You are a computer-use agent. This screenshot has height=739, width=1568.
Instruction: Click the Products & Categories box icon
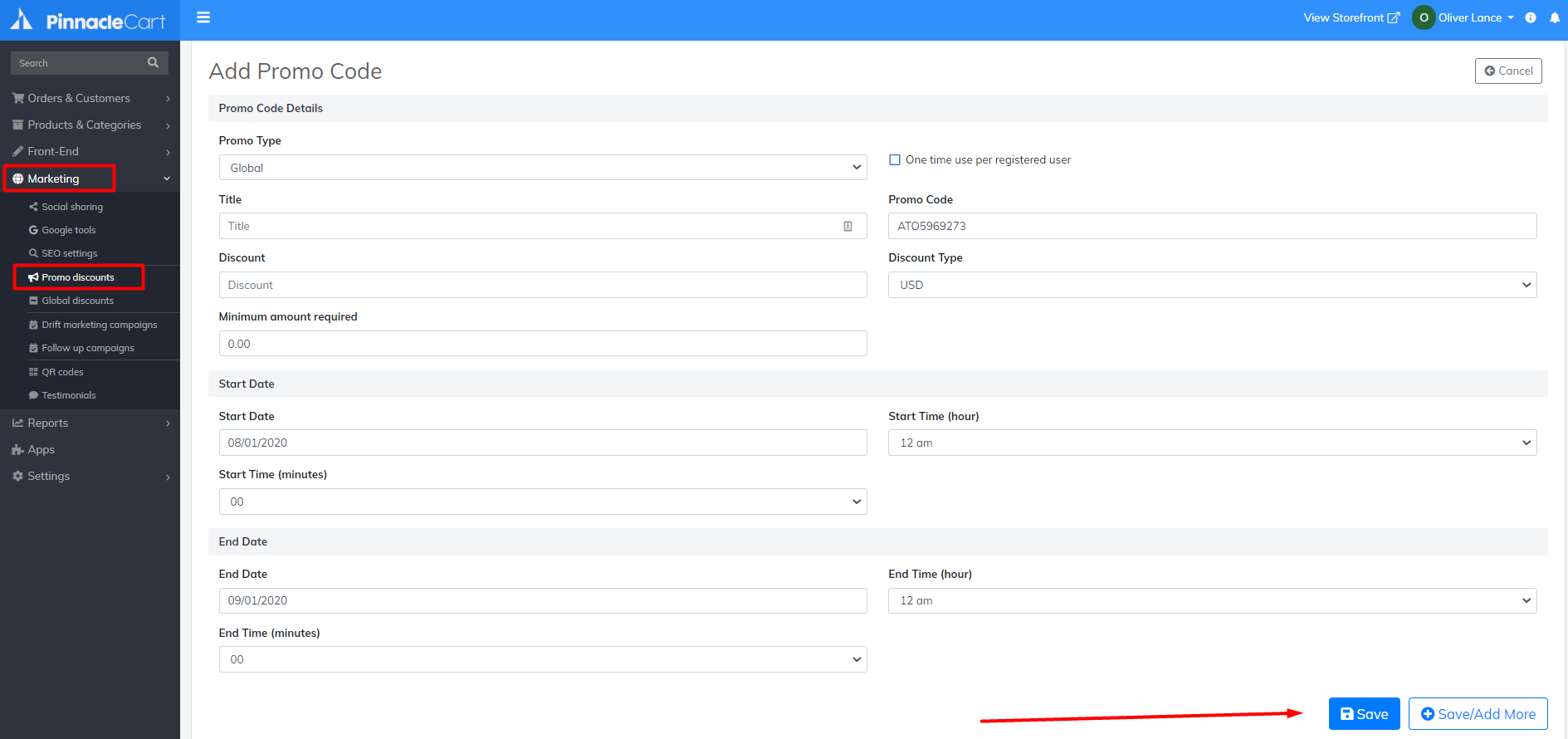tap(17, 125)
